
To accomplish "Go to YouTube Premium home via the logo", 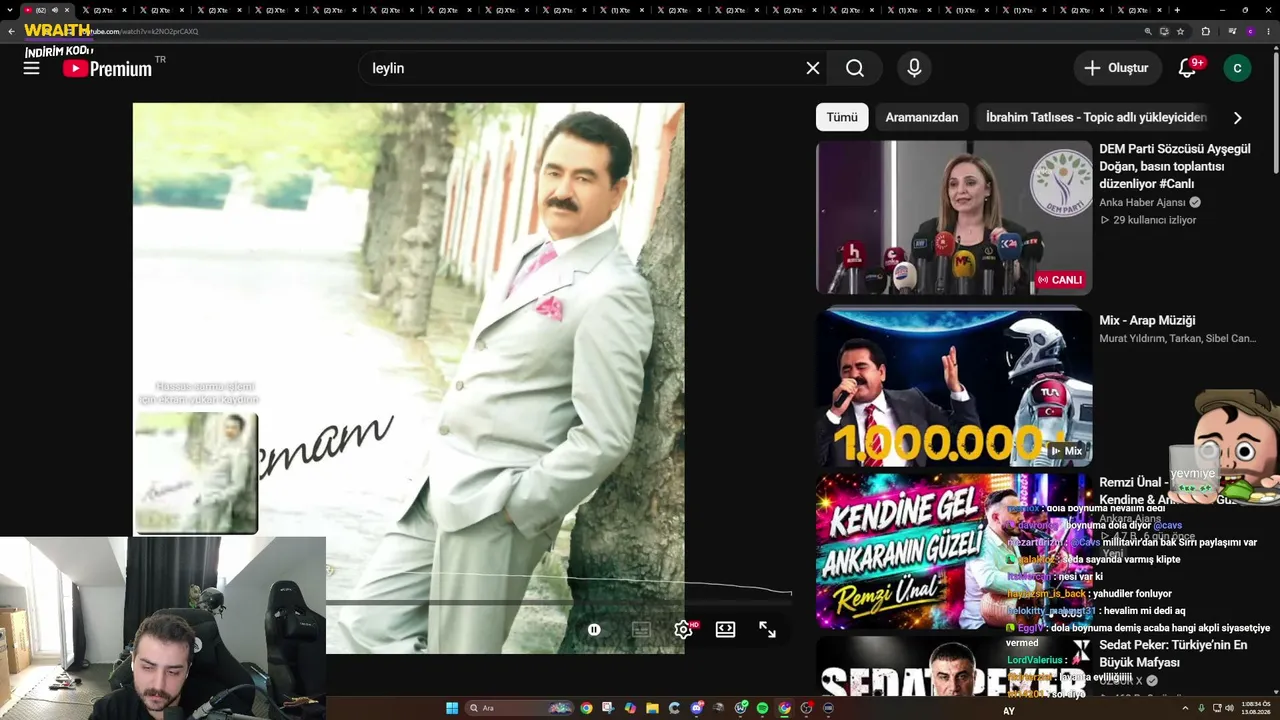I will point(107,68).
